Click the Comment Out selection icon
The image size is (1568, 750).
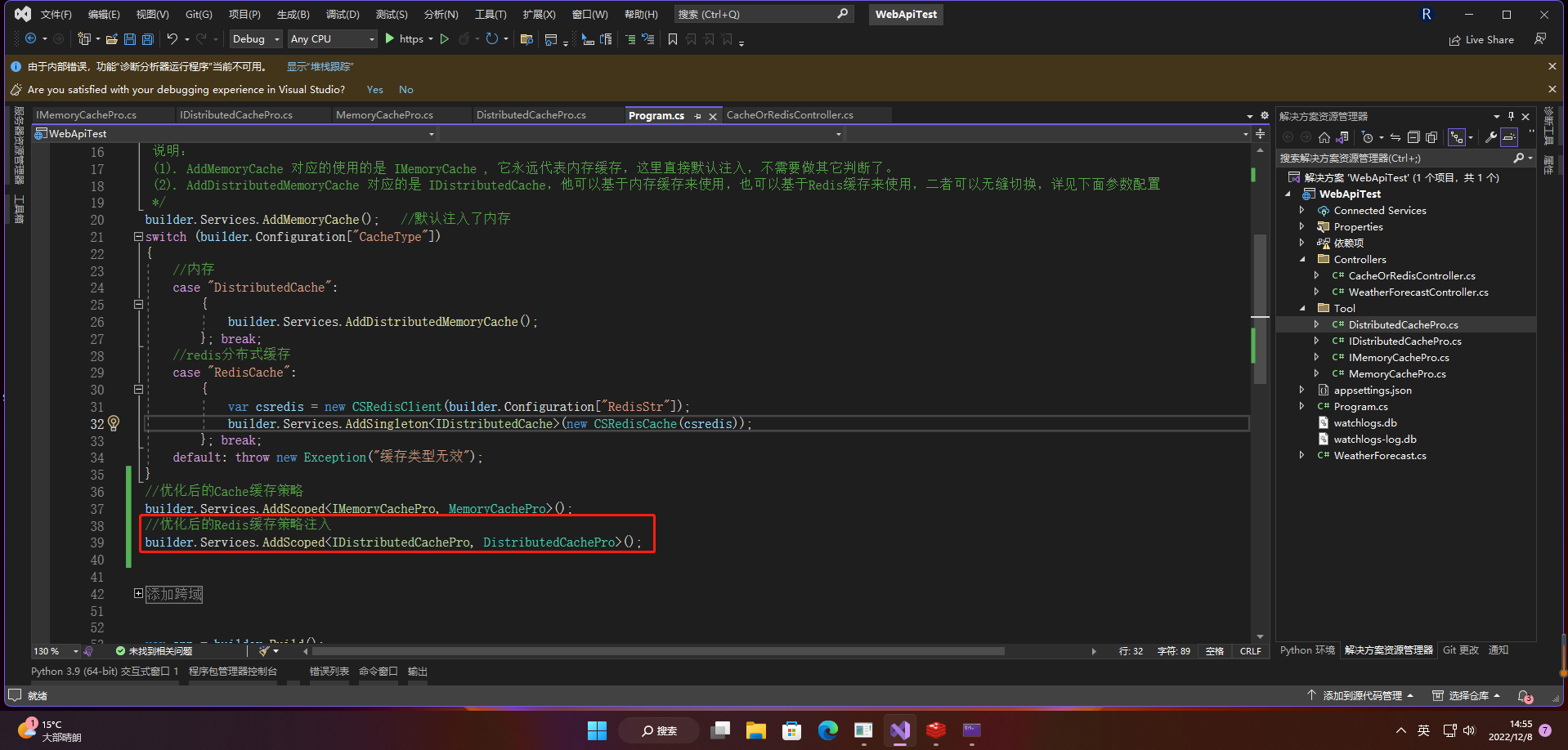(x=630, y=39)
